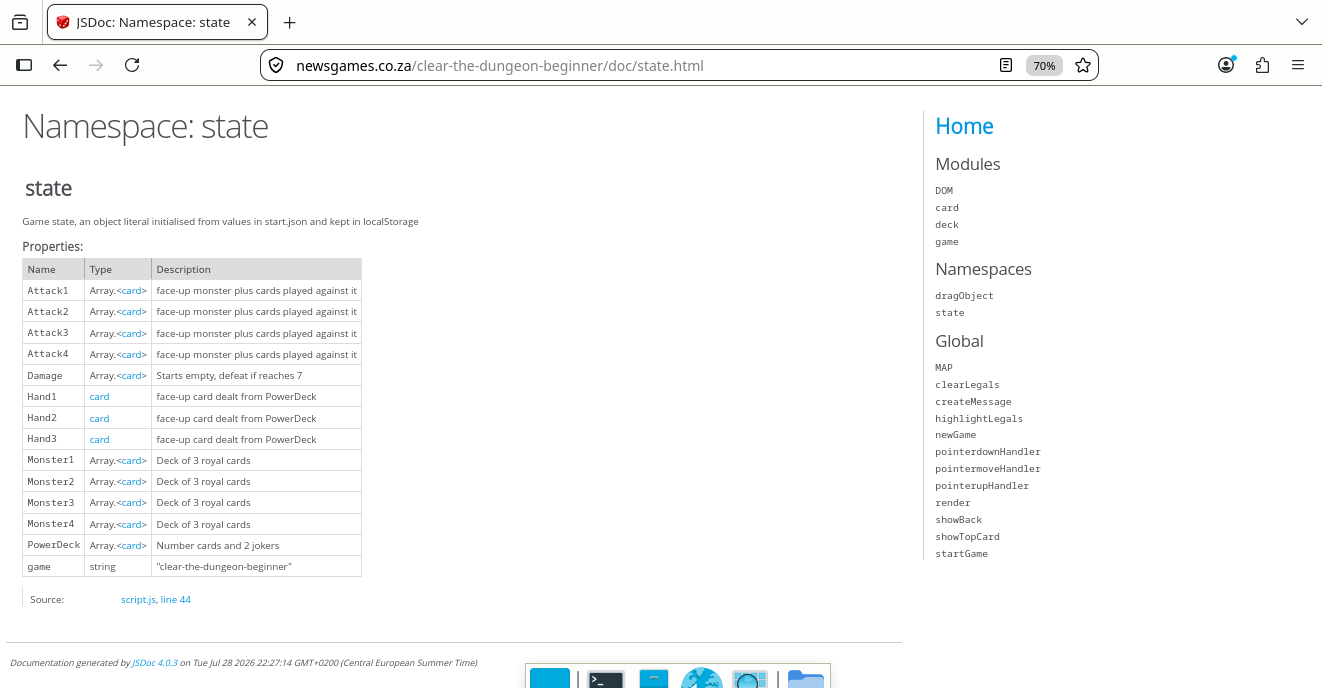Open the deck module link

947,225
